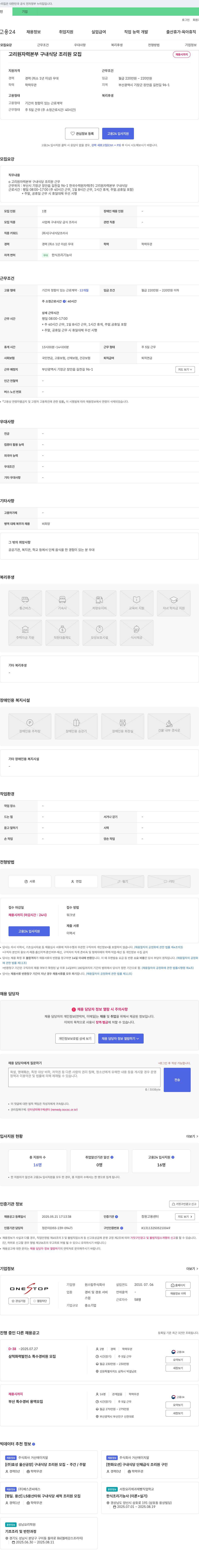Open the 인터넷피해구제센터 link

coord(52,1110)
